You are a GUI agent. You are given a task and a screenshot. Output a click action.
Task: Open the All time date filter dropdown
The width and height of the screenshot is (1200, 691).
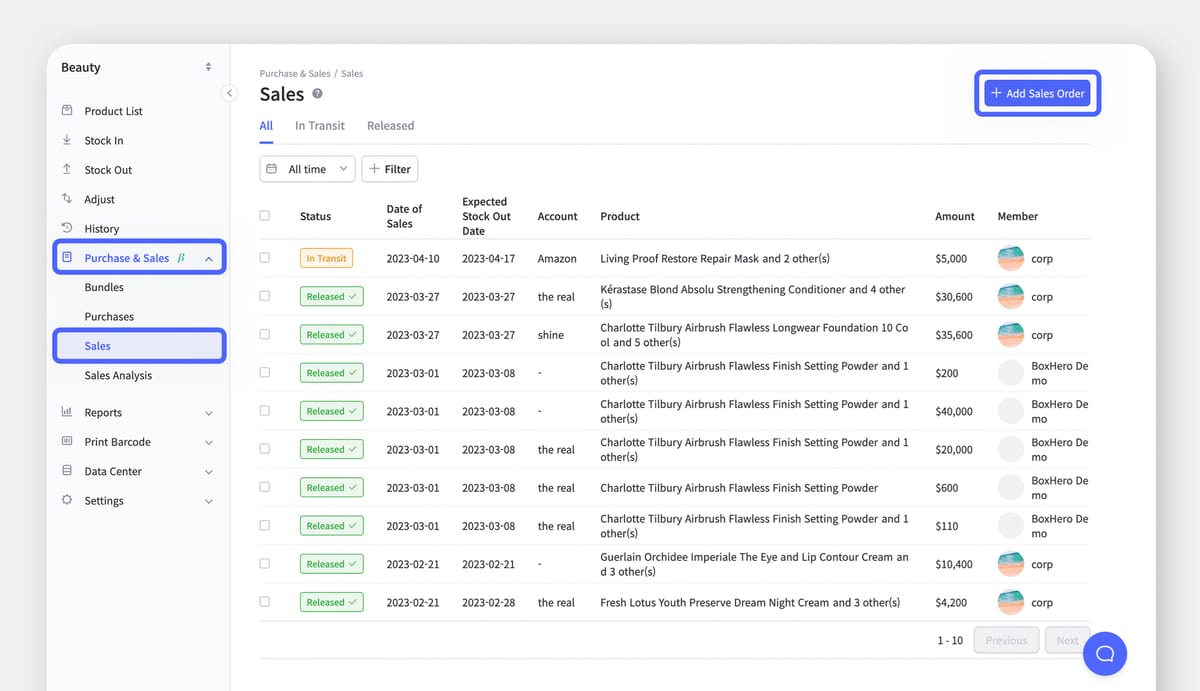pyautogui.click(x=307, y=168)
